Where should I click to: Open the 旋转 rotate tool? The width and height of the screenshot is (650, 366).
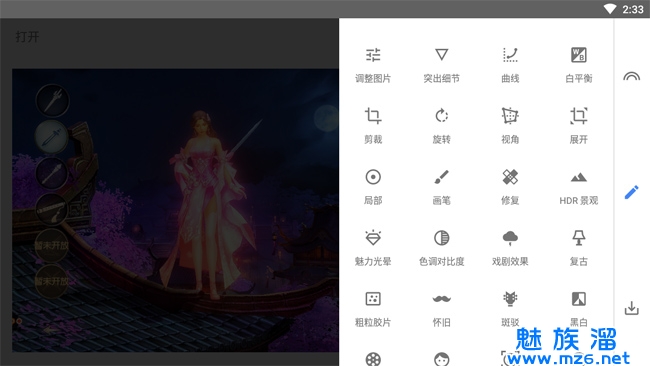coord(441,126)
